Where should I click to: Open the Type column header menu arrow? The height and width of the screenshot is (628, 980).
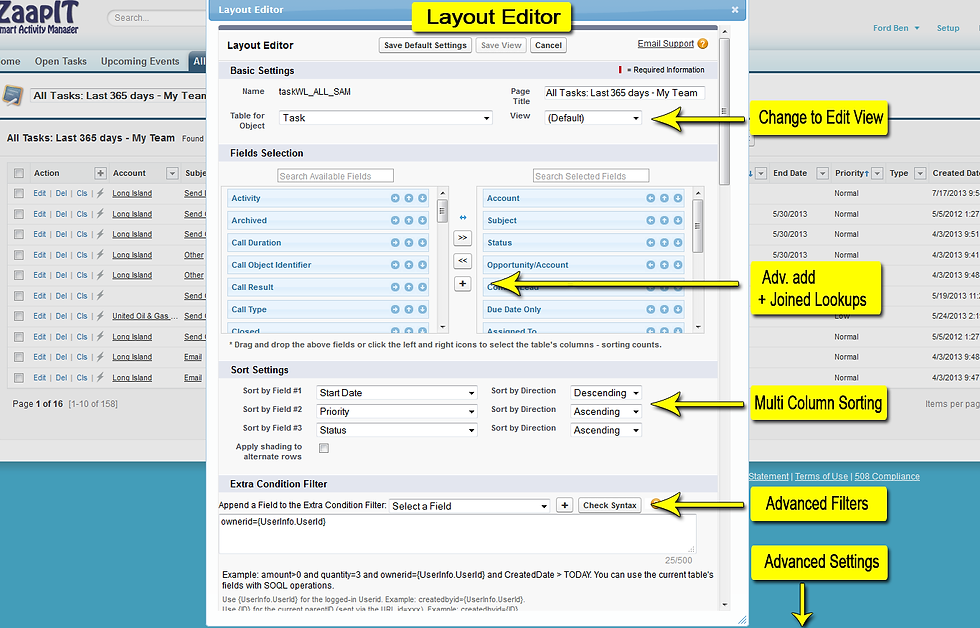pyautogui.click(x=920, y=173)
